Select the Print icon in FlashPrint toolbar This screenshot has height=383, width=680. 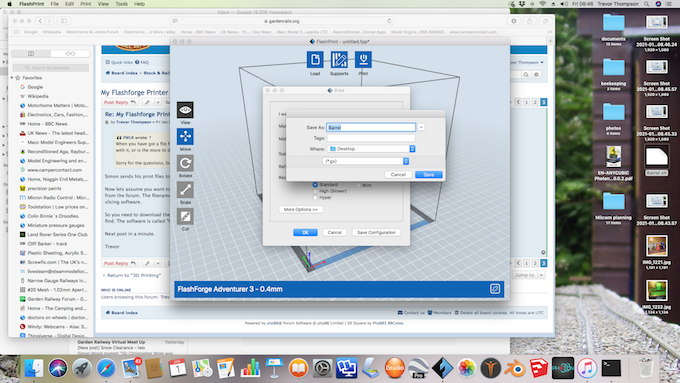pos(363,60)
